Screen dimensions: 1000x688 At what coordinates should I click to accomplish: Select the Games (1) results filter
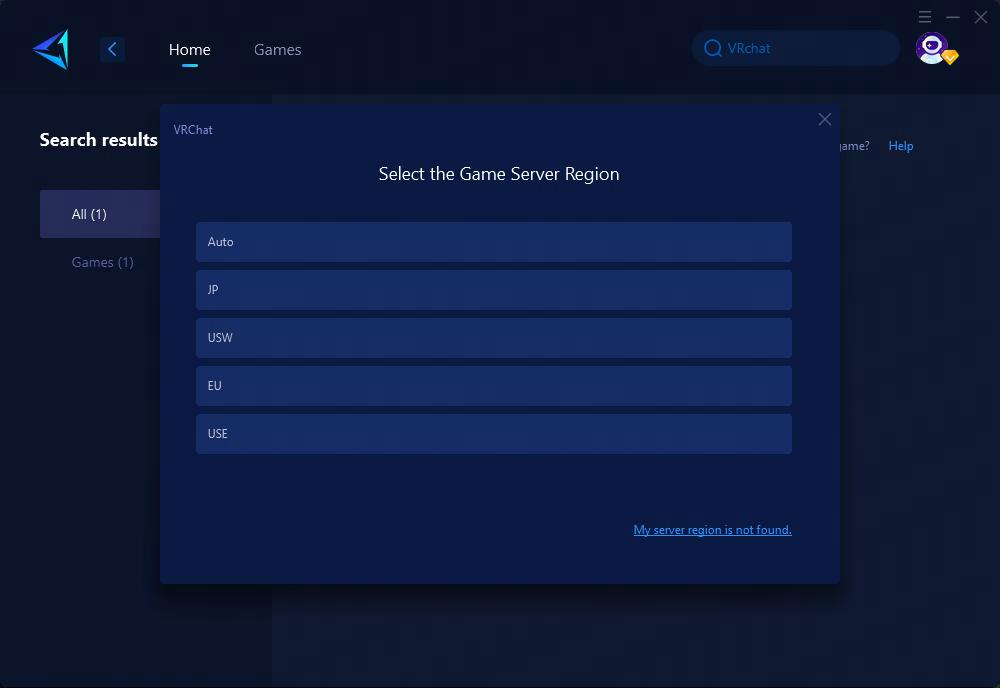coord(102,262)
